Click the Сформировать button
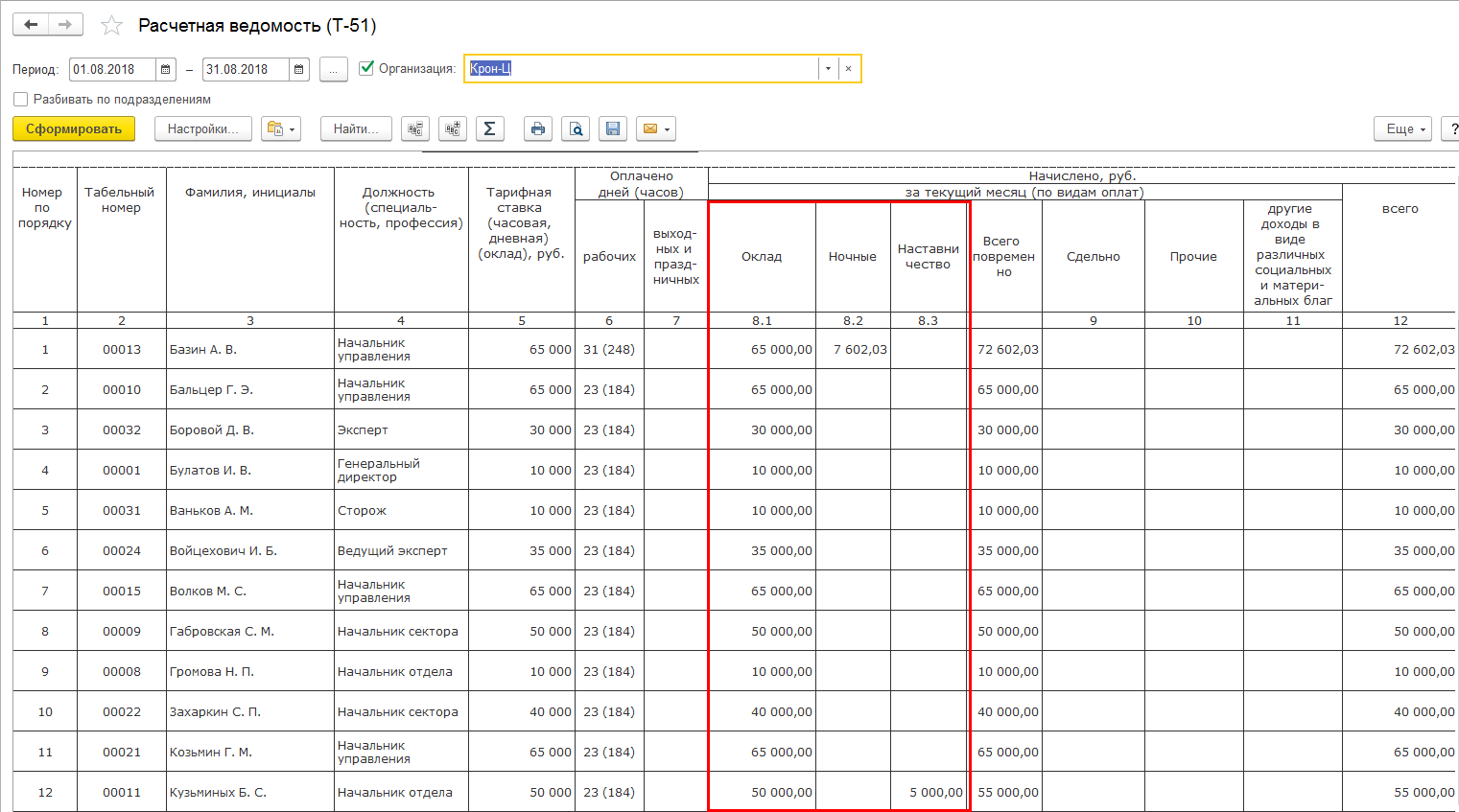 [x=74, y=129]
